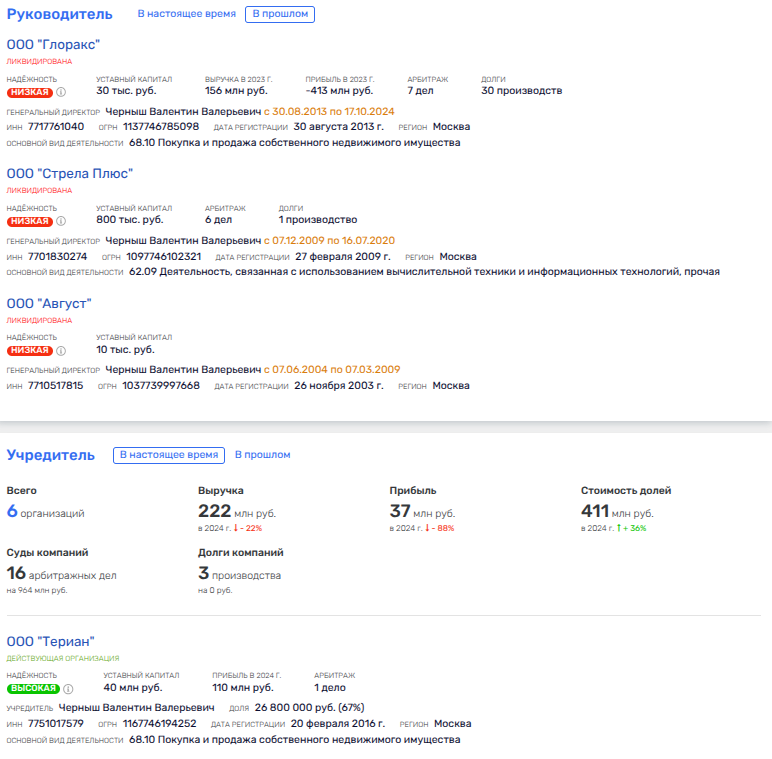772x759 pixels.
Task: Click info icon next to Глоракс reliability badge
Action: tap(61, 92)
